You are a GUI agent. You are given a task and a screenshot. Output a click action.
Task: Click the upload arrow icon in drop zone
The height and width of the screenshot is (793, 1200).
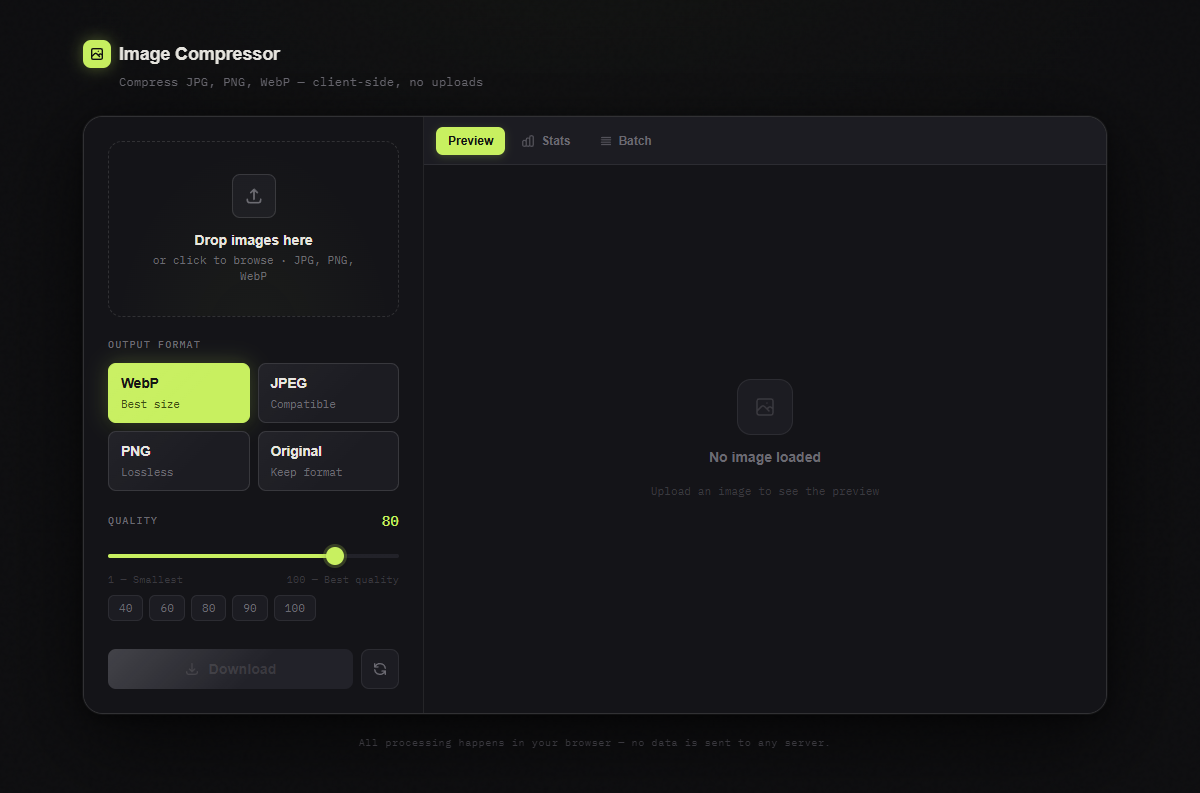[254, 196]
